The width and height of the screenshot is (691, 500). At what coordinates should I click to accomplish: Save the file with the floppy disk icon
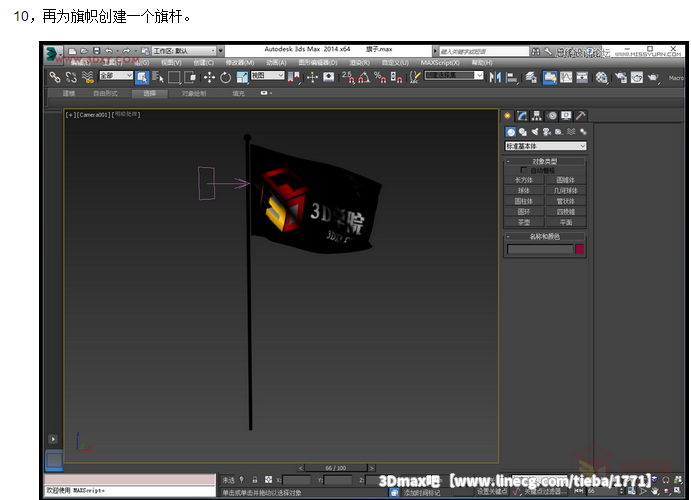click(x=97, y=51)
